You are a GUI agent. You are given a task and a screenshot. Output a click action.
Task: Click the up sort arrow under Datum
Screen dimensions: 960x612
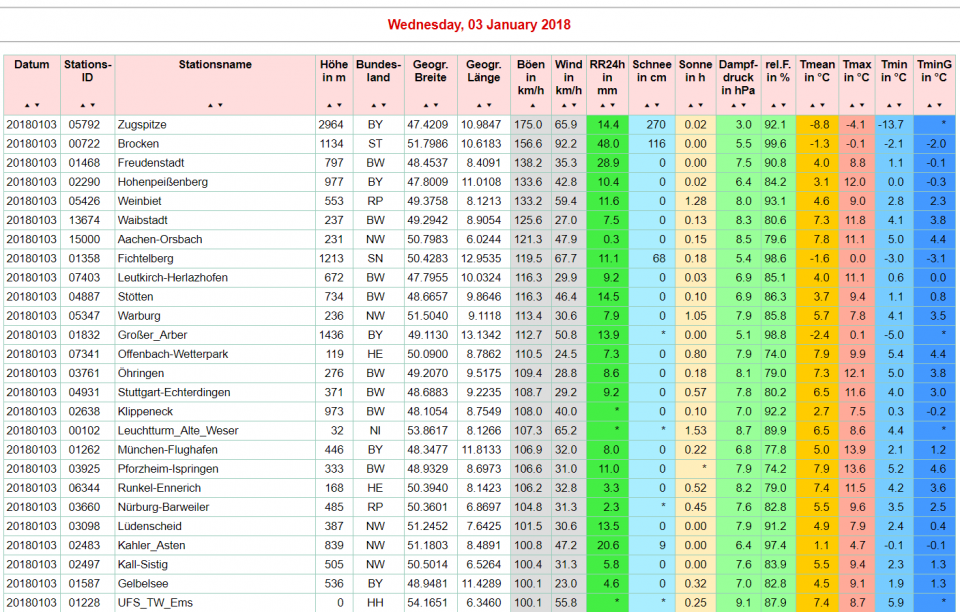click(27, 105)
